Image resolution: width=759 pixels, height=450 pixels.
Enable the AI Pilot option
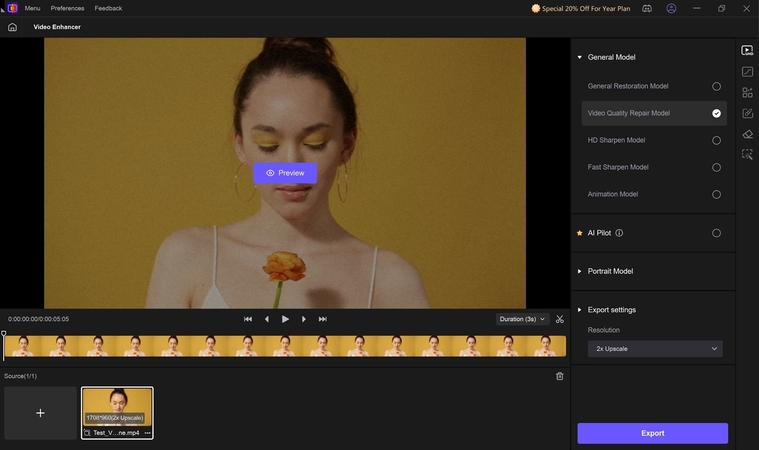coord(716,233)
